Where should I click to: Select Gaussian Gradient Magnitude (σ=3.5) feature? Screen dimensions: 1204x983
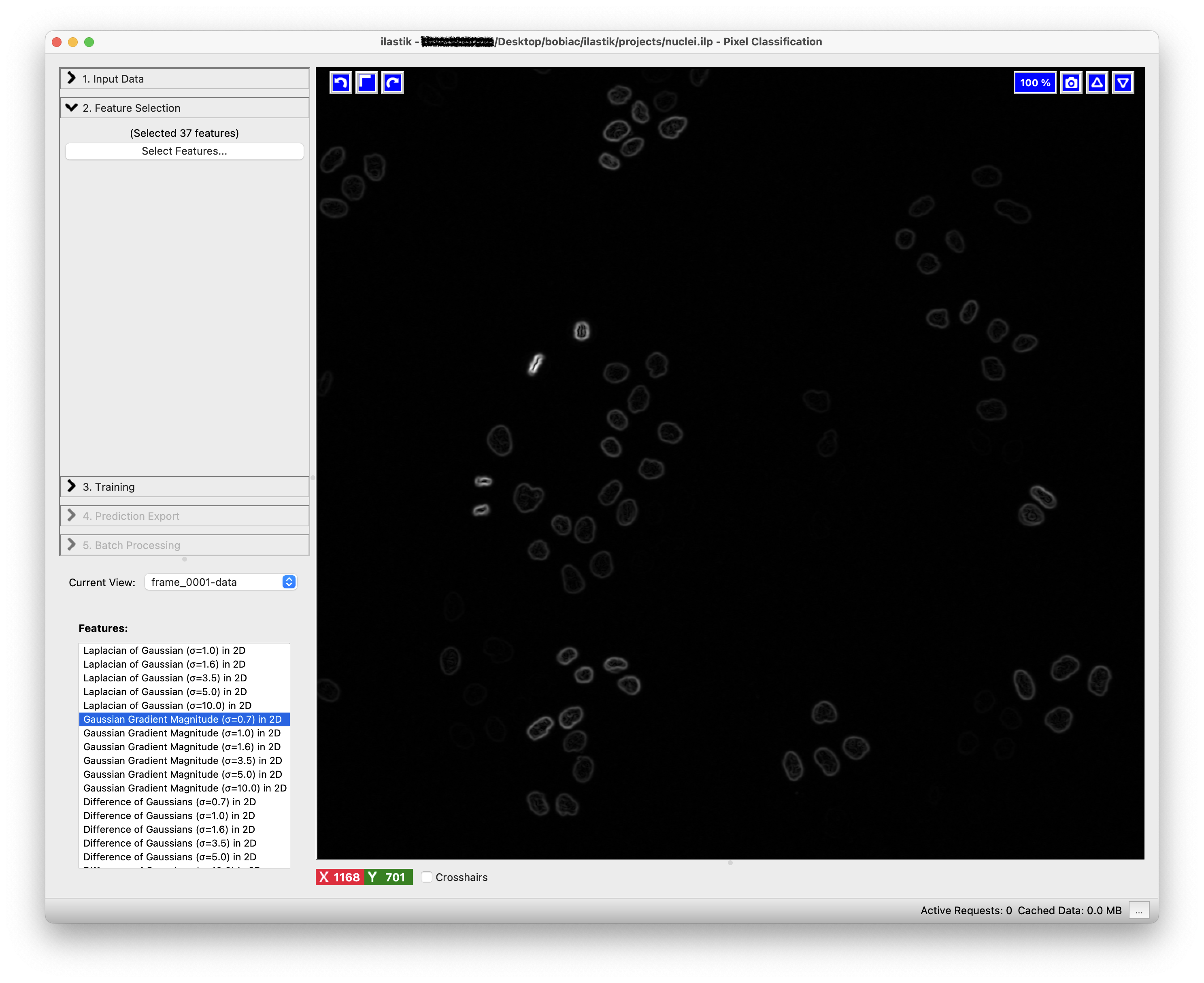(182, 760)
